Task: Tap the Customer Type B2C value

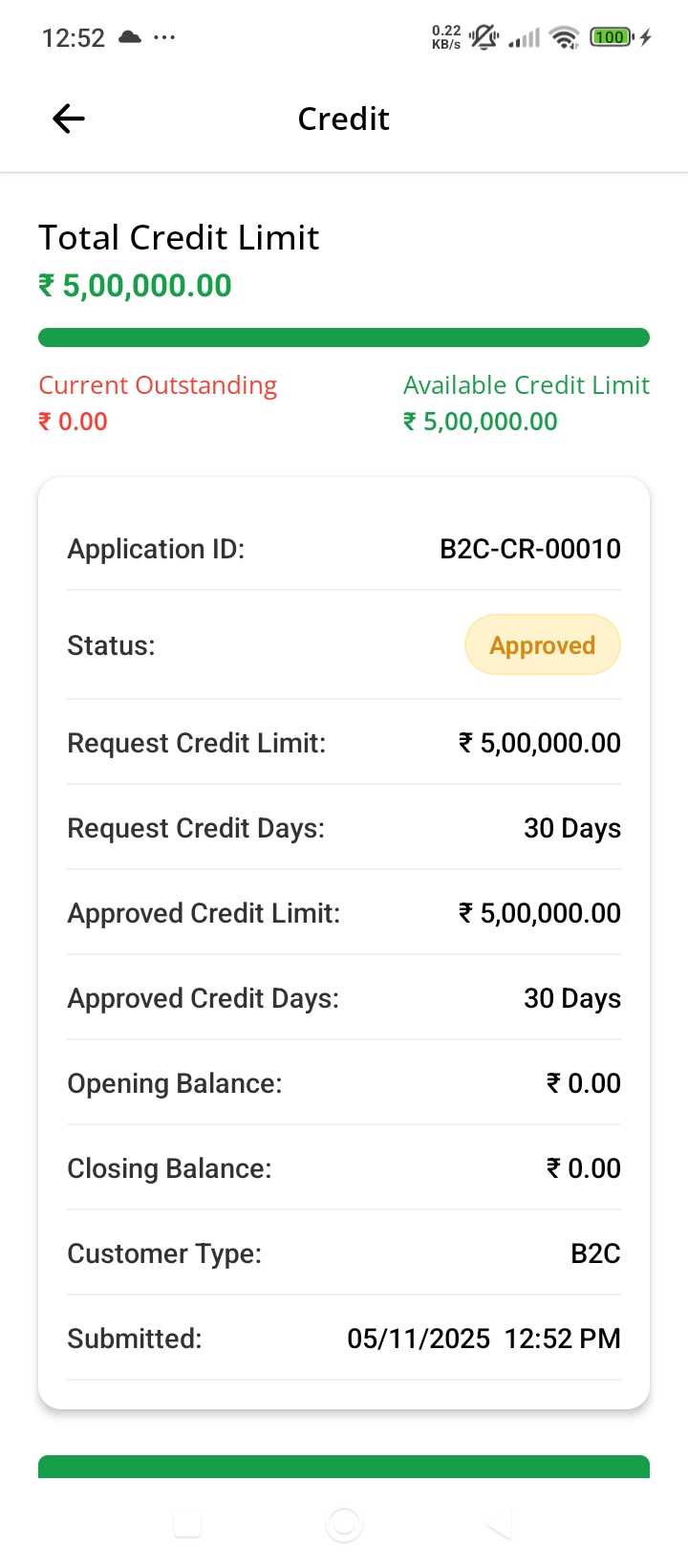Action: coord(595,1253)
